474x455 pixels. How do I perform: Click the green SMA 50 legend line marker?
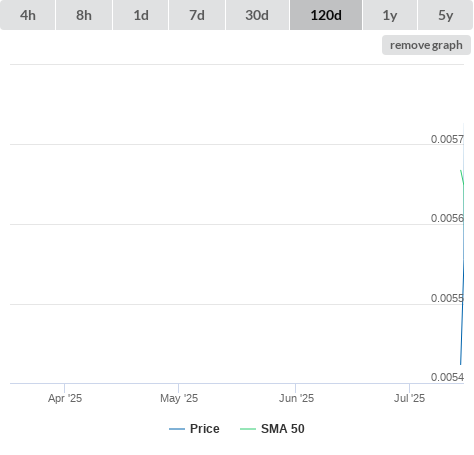(x=248, y=429)
